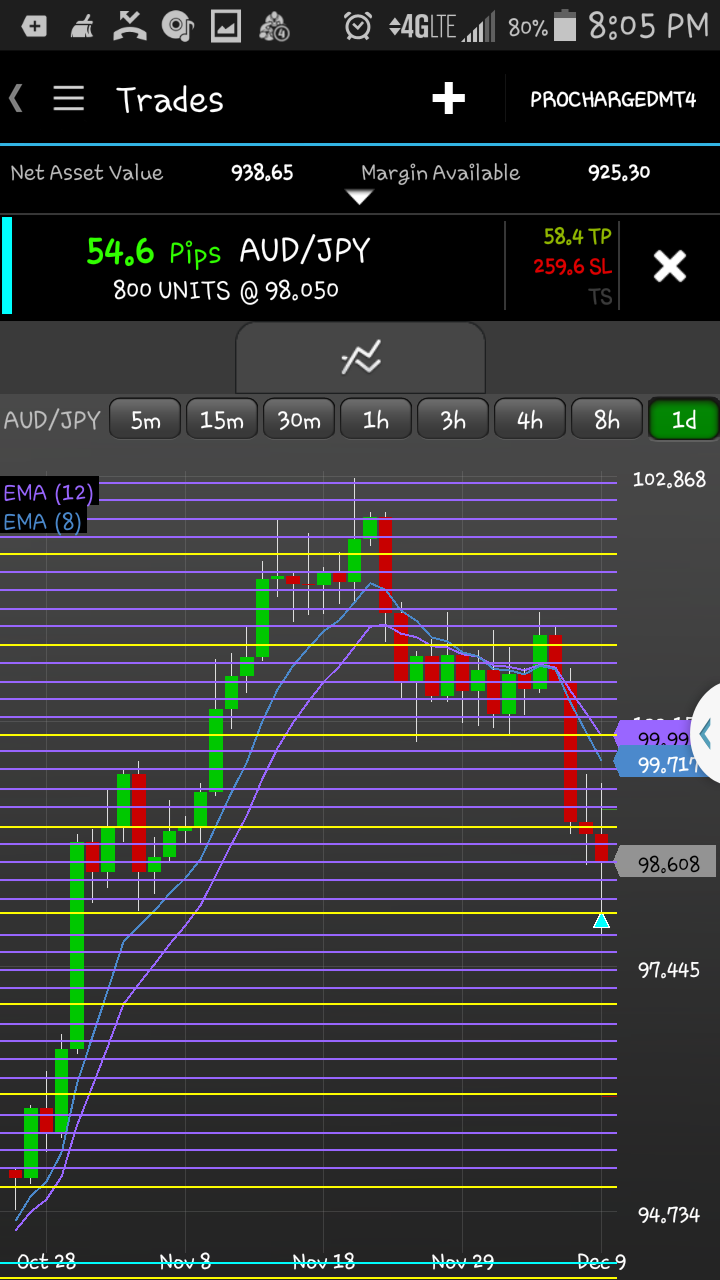Tap the 94.734 price axis label
720x1280 pixels.
(669, 1214)
